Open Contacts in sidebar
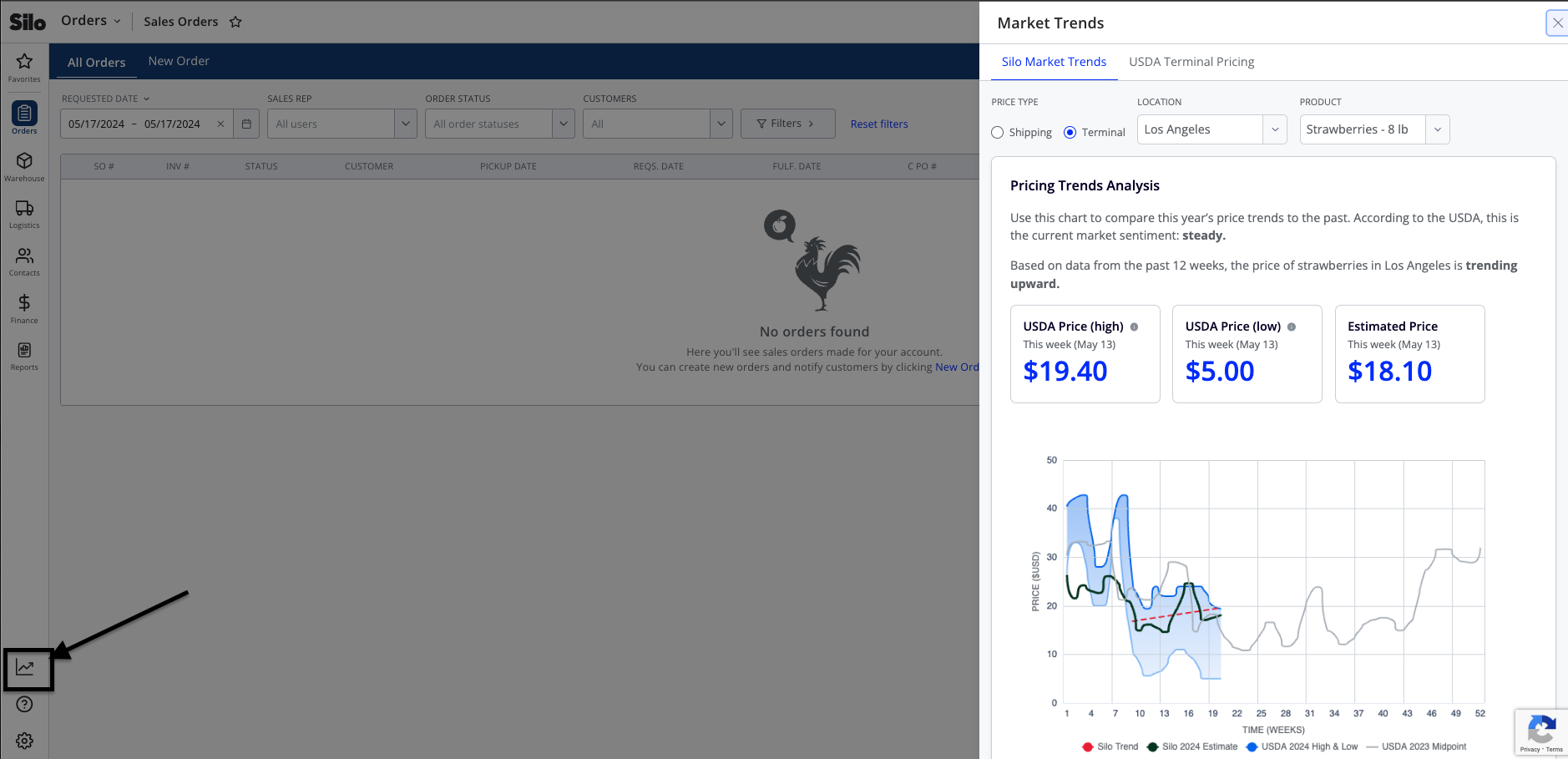This screenshot has width=1568, height=759. coord(24,261)
